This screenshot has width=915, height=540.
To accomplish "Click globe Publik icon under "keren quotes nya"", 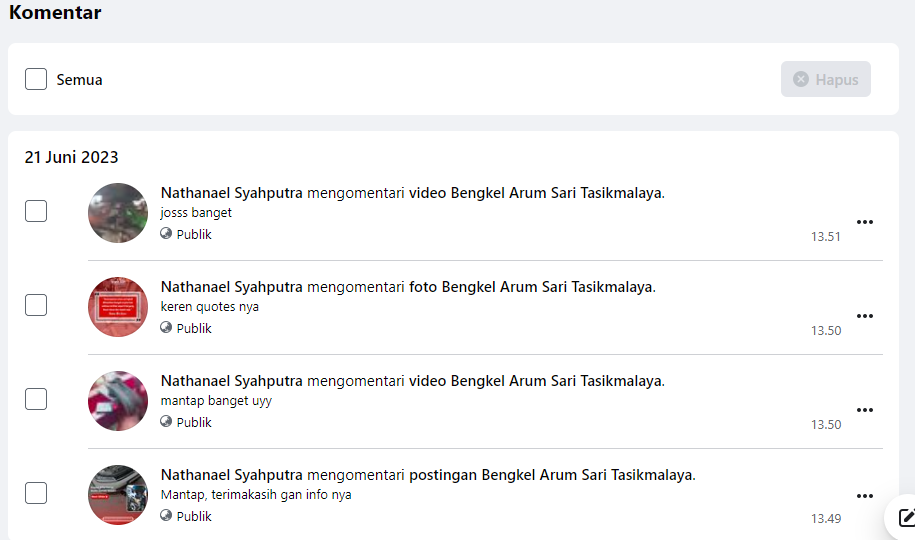I will click(166, 328).
